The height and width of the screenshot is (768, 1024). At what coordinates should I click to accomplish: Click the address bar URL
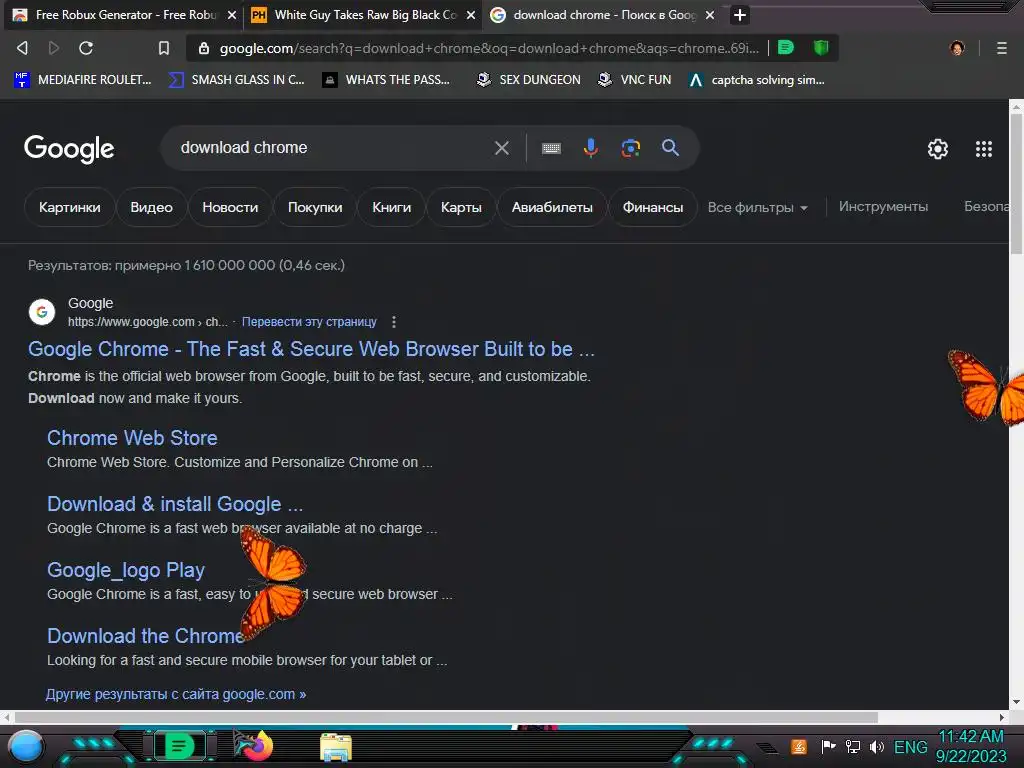(x=488, y=48)
